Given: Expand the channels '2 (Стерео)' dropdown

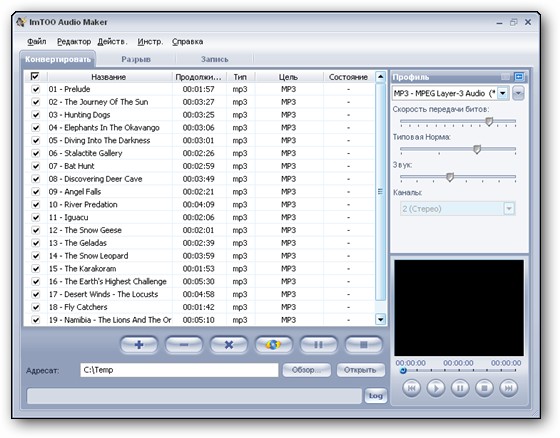Looking at the screenshot, I should [x=509, y=209].
